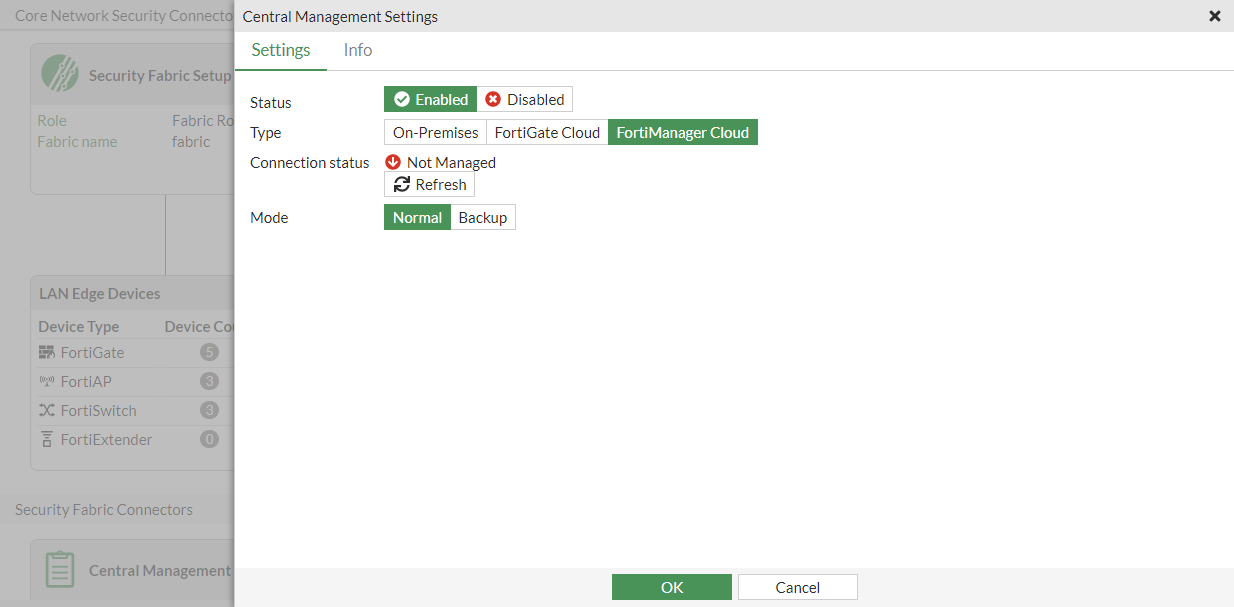Screen dimensions: 1234x607
Task: Select FortiGate Cloud type
Action: [x=548, y=132]
